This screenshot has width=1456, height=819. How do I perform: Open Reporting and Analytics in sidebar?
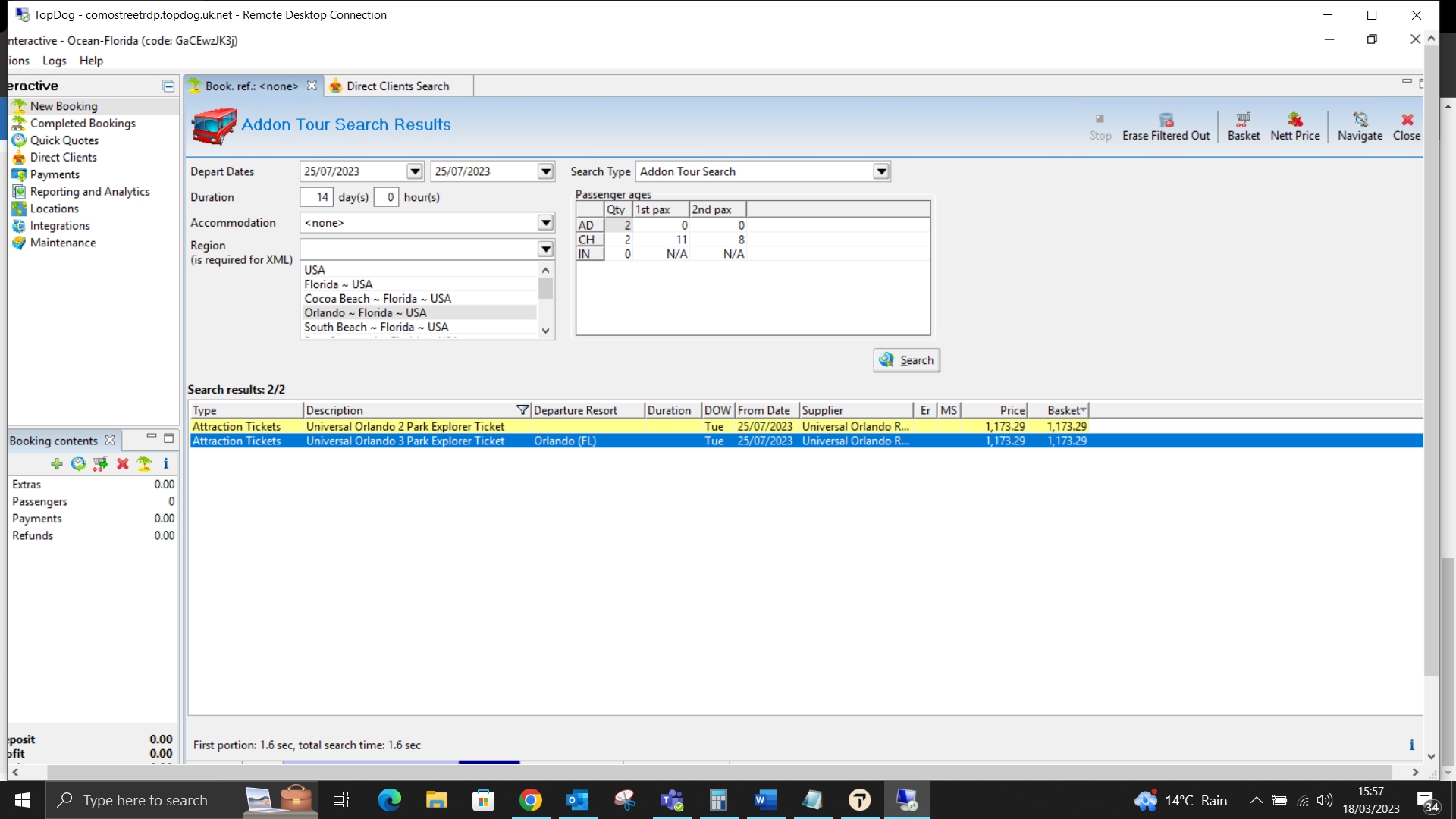tap(89, 192)
